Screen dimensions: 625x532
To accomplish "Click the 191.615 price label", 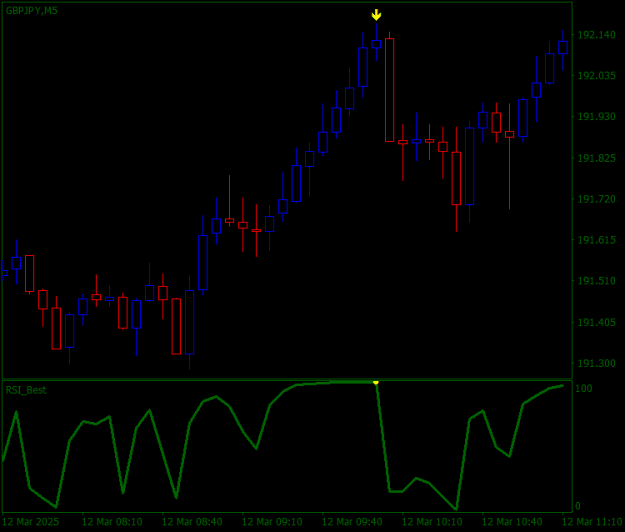I will click(596, 240).
